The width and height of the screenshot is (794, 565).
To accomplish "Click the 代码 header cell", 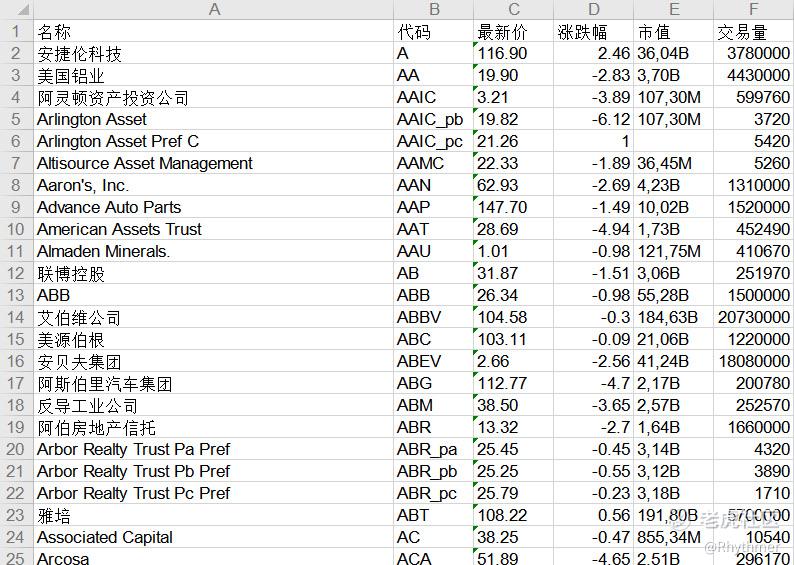I will click(x=433, y=31).
